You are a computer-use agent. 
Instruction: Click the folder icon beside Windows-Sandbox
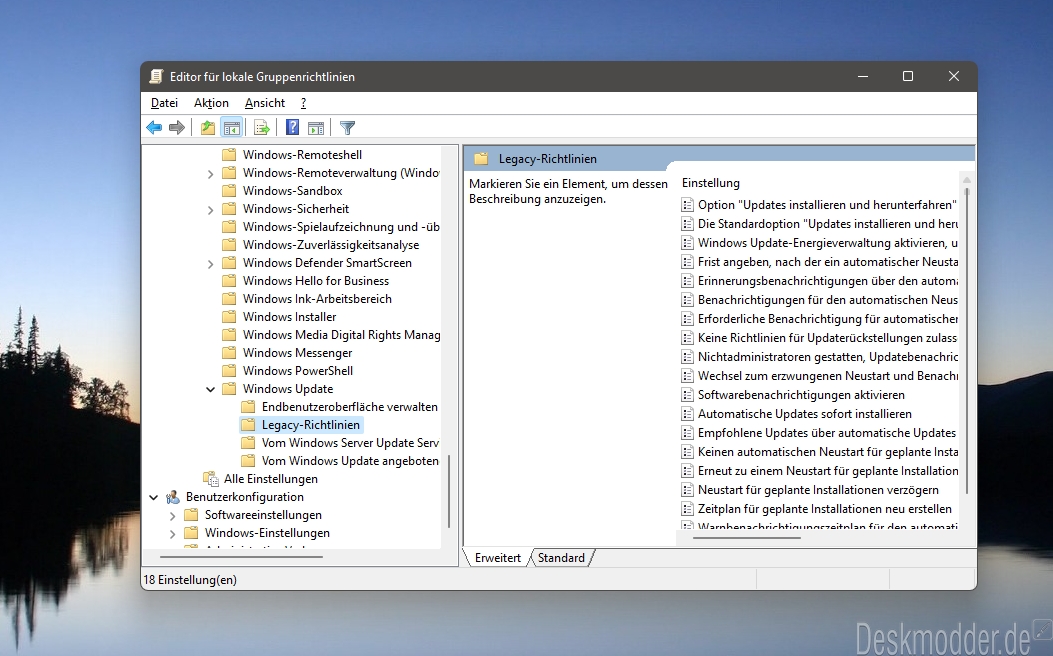coord(229,191)
